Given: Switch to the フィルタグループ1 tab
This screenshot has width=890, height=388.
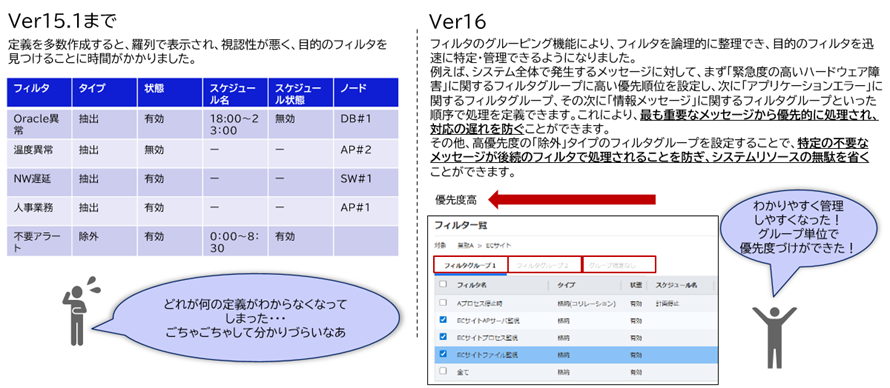Looking at the screenshot, I should [x=471, y=265].
